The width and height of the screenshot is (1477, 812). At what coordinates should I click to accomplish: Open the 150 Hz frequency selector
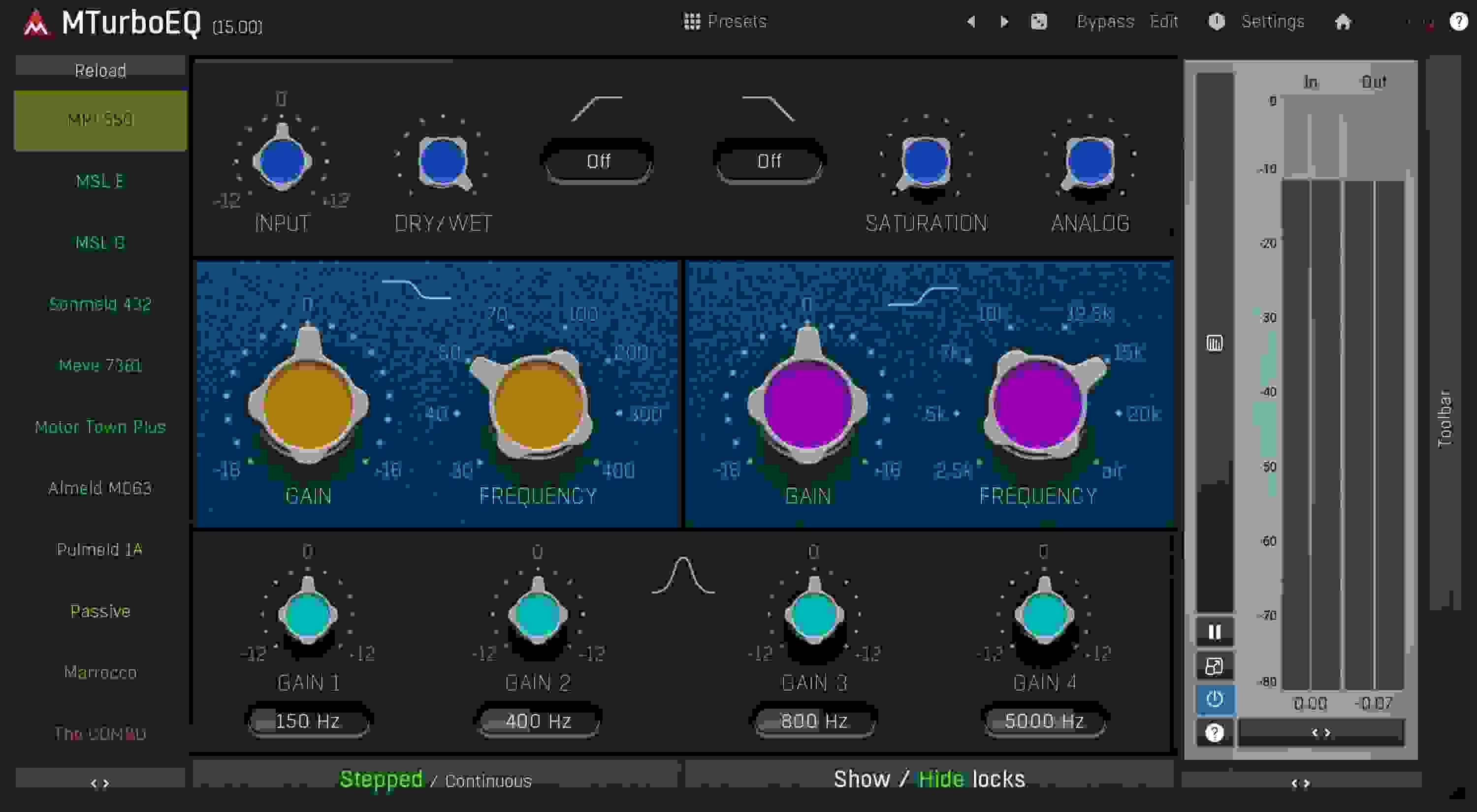[x=308, y=721]
